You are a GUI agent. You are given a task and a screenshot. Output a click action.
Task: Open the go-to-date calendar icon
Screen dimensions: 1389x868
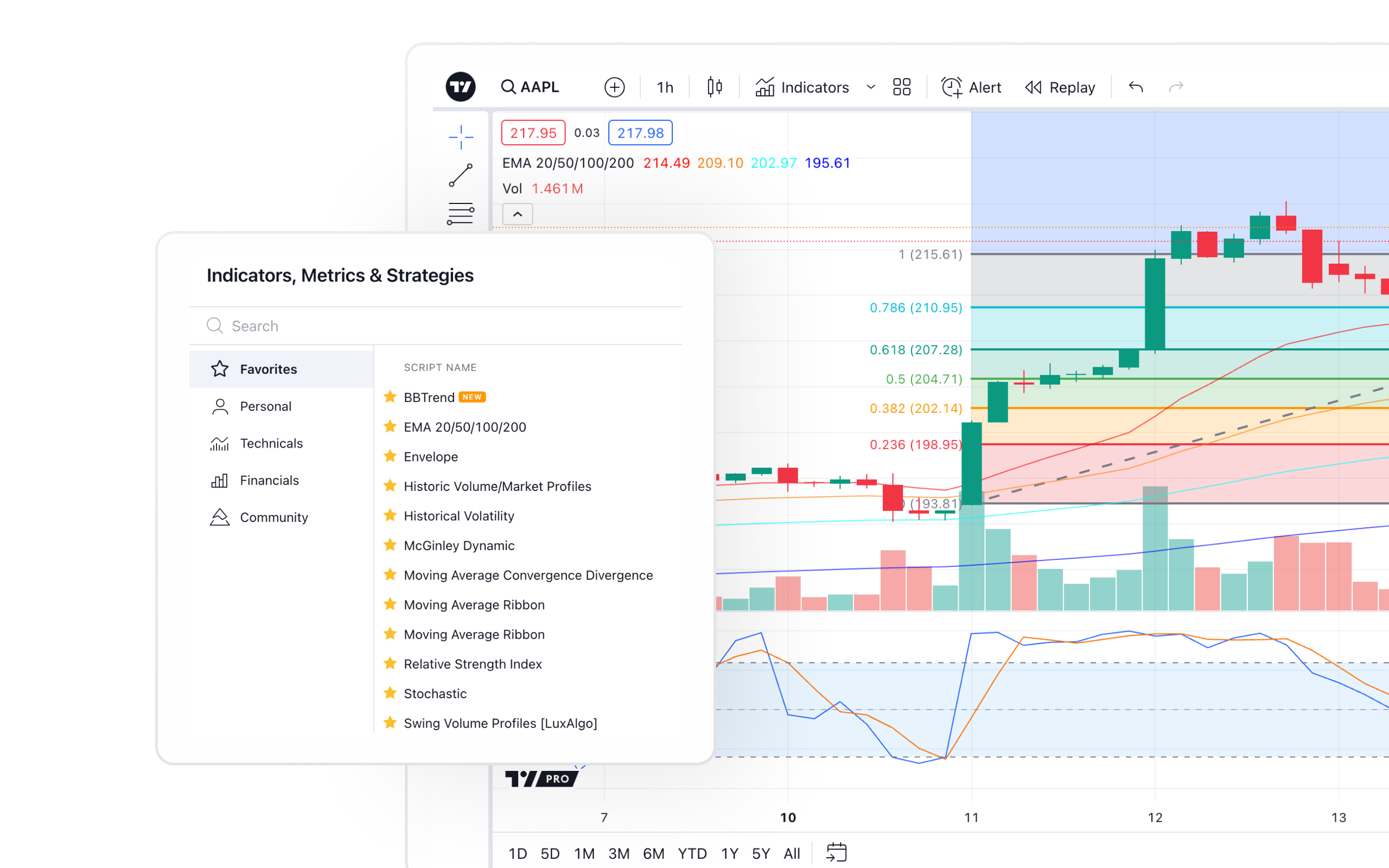tap(836, 852)
